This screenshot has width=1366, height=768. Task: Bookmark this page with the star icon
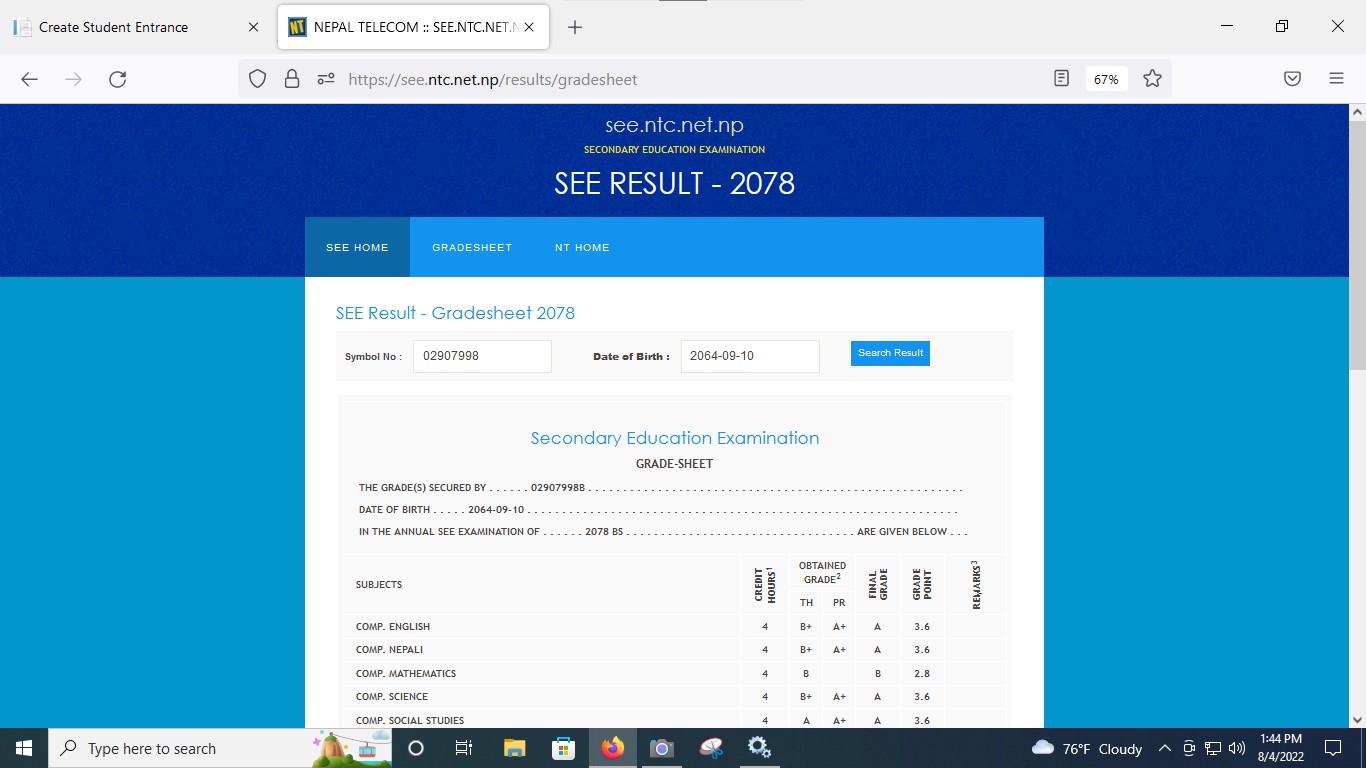pyautogui.click(x=1152, y=79)
